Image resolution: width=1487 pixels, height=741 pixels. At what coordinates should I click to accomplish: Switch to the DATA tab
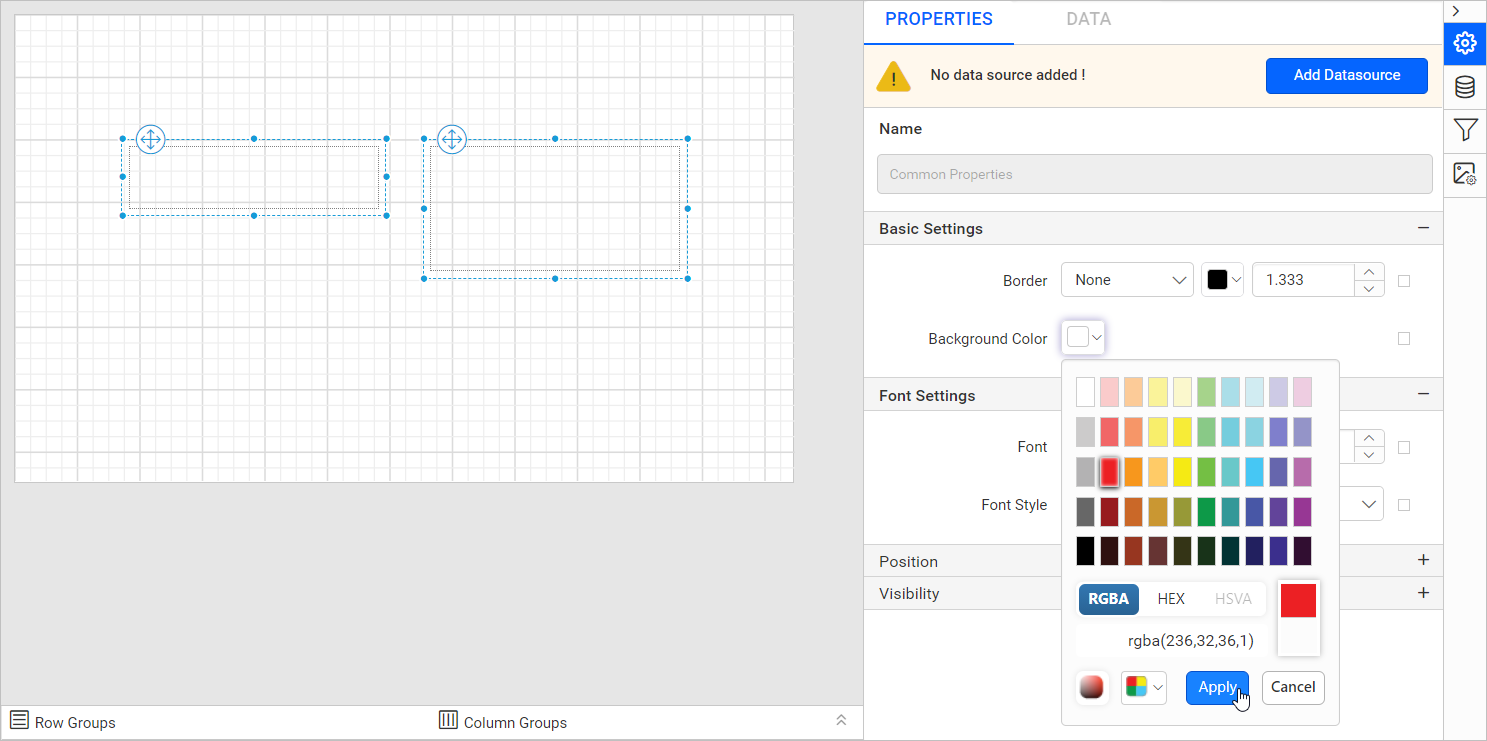(x=1087, y=19)
